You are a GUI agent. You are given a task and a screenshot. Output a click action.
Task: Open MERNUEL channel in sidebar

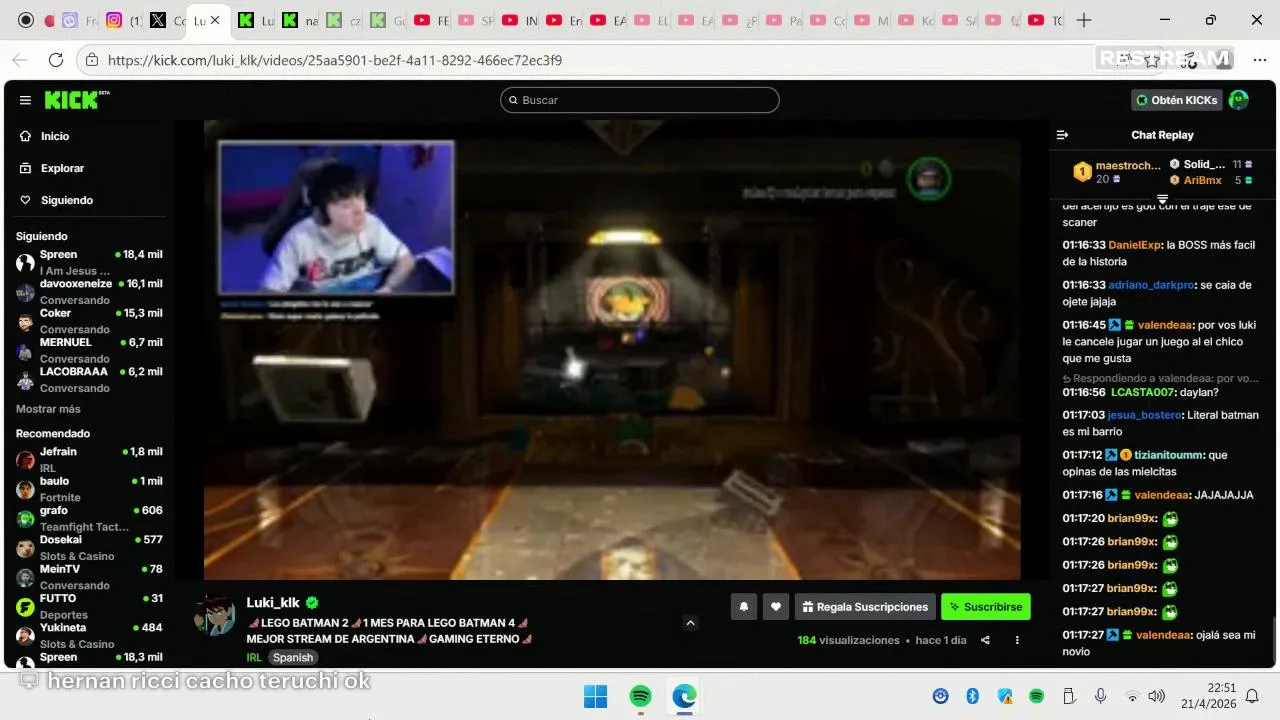(x=88, y=350)
